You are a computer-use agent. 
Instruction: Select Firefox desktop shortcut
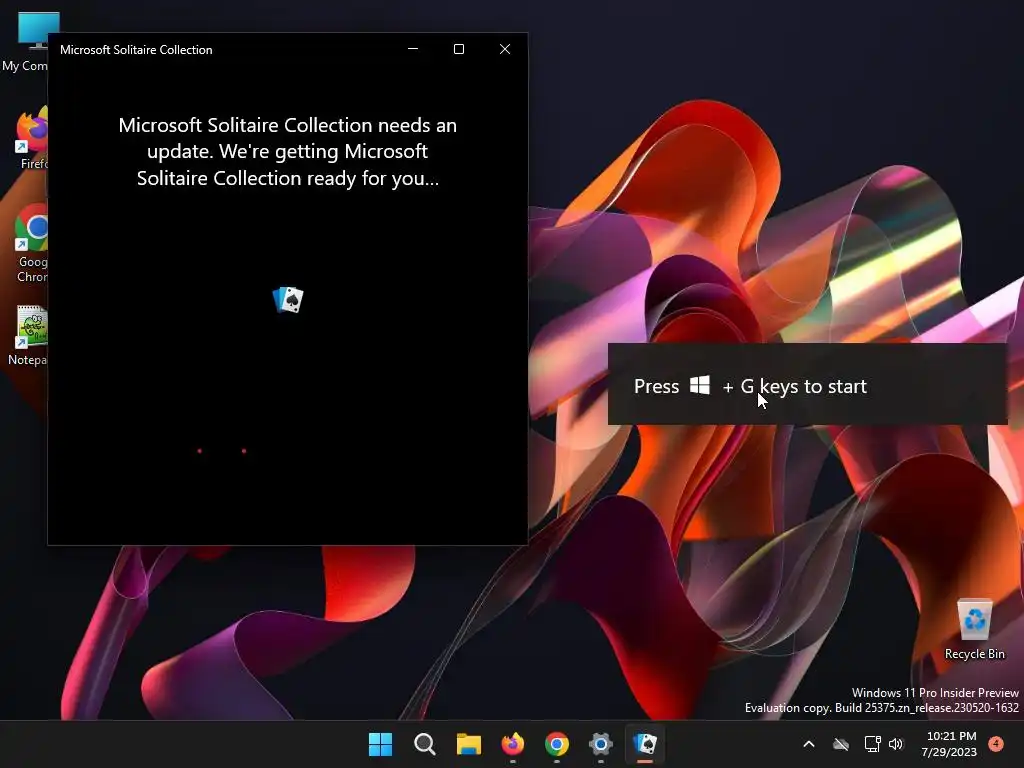[31, 139]
